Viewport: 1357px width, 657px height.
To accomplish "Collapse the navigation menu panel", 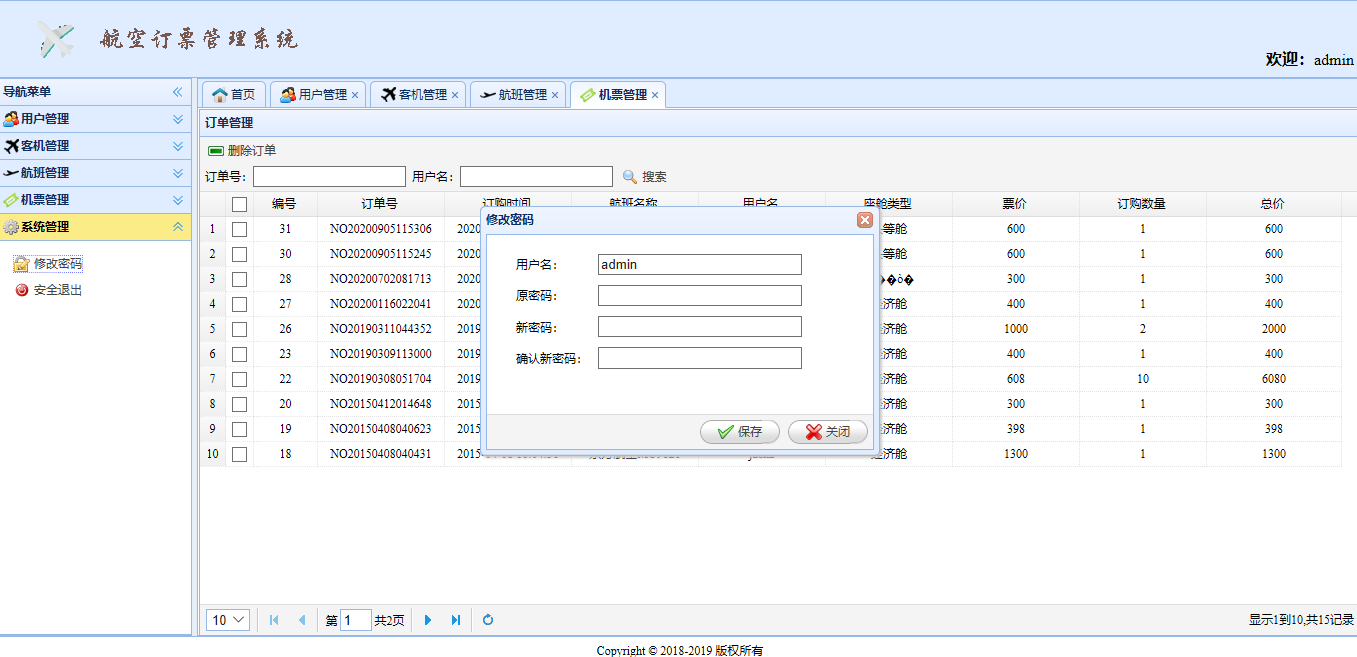I will coord(178,92).
